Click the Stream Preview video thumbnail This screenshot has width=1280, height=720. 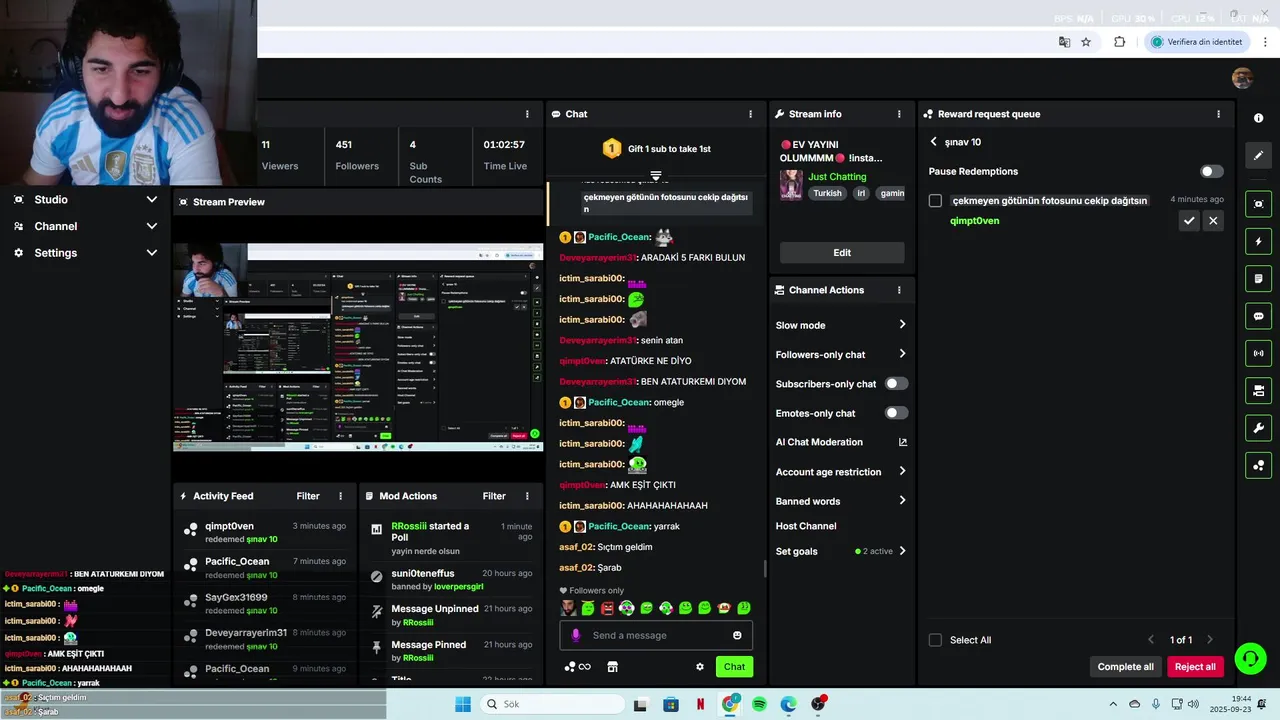point(358,346)
